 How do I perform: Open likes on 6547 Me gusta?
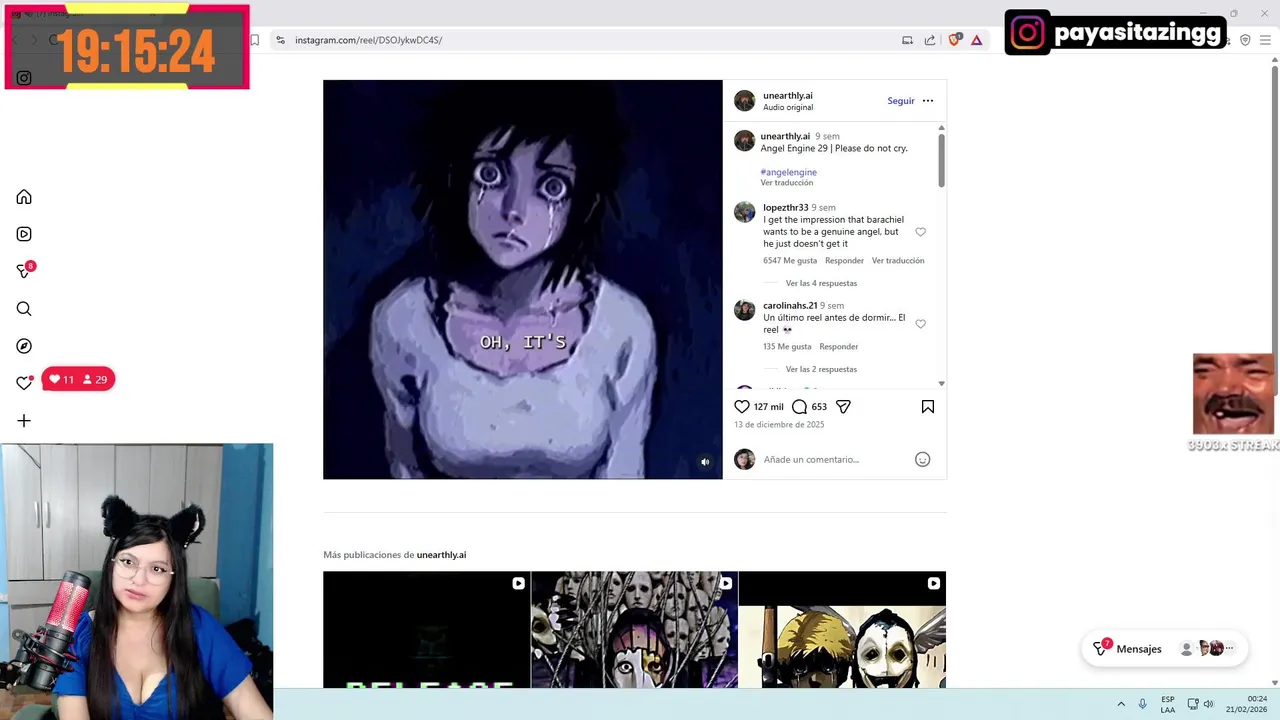click(x=790, y=261)
